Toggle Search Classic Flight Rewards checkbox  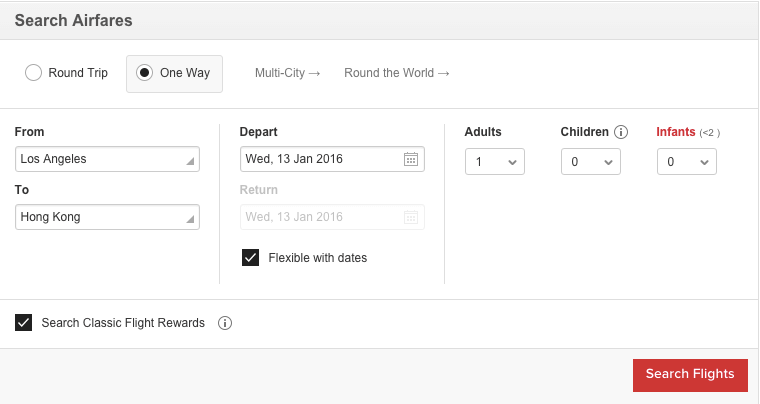click(x=23, y=323)
